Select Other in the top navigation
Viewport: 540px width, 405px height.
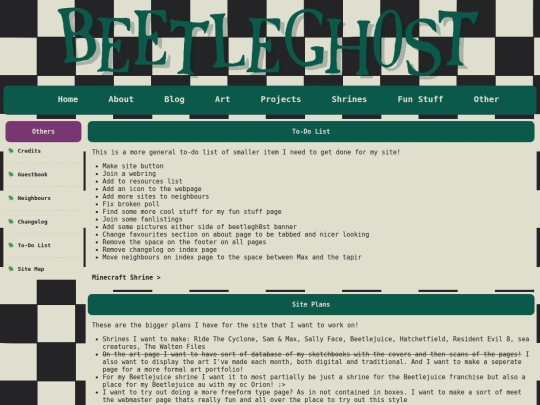tap(486, 99)
